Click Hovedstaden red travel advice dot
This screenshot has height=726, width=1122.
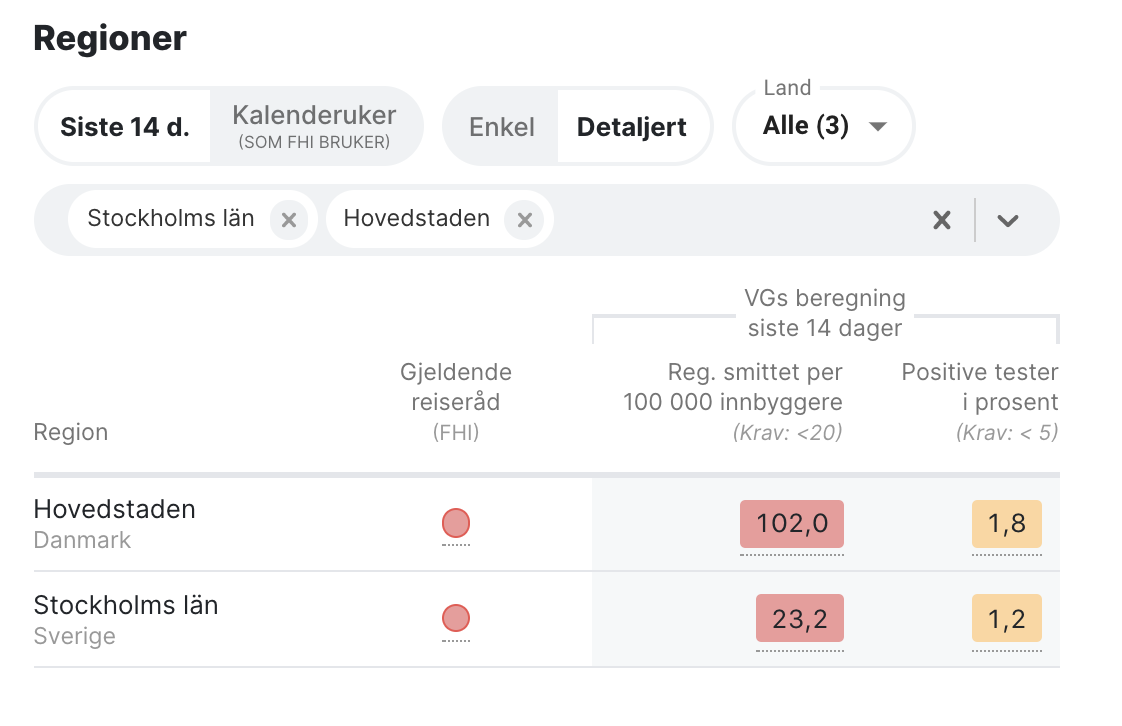coord(456,523)
